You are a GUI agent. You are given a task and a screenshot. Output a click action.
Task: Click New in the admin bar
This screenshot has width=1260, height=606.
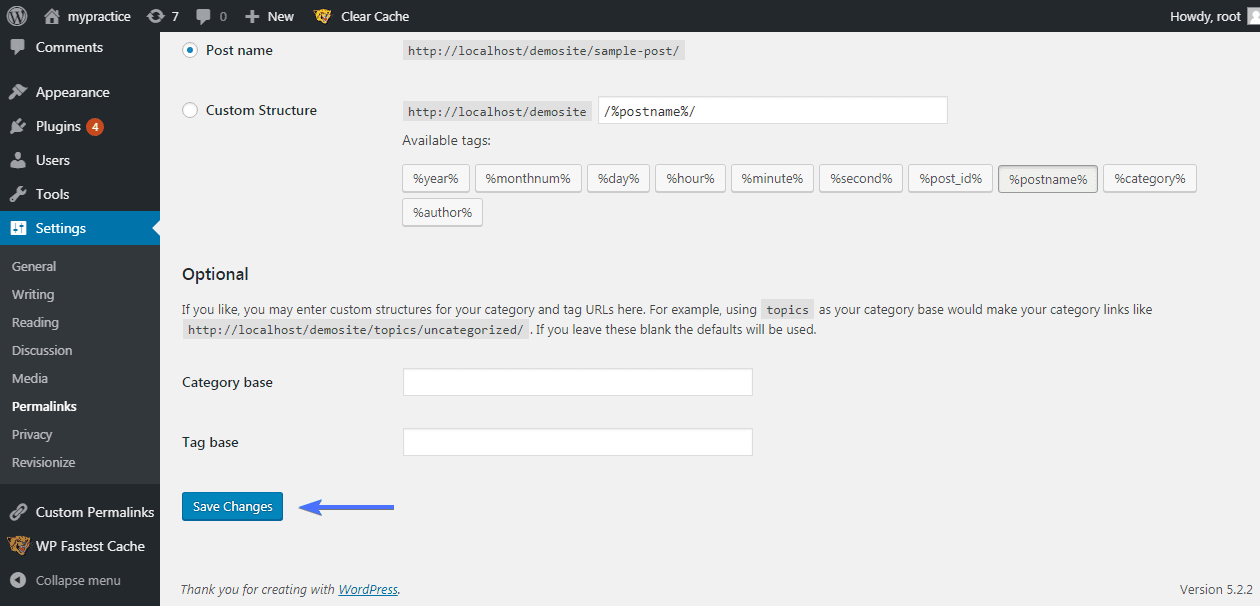point(281,16)
